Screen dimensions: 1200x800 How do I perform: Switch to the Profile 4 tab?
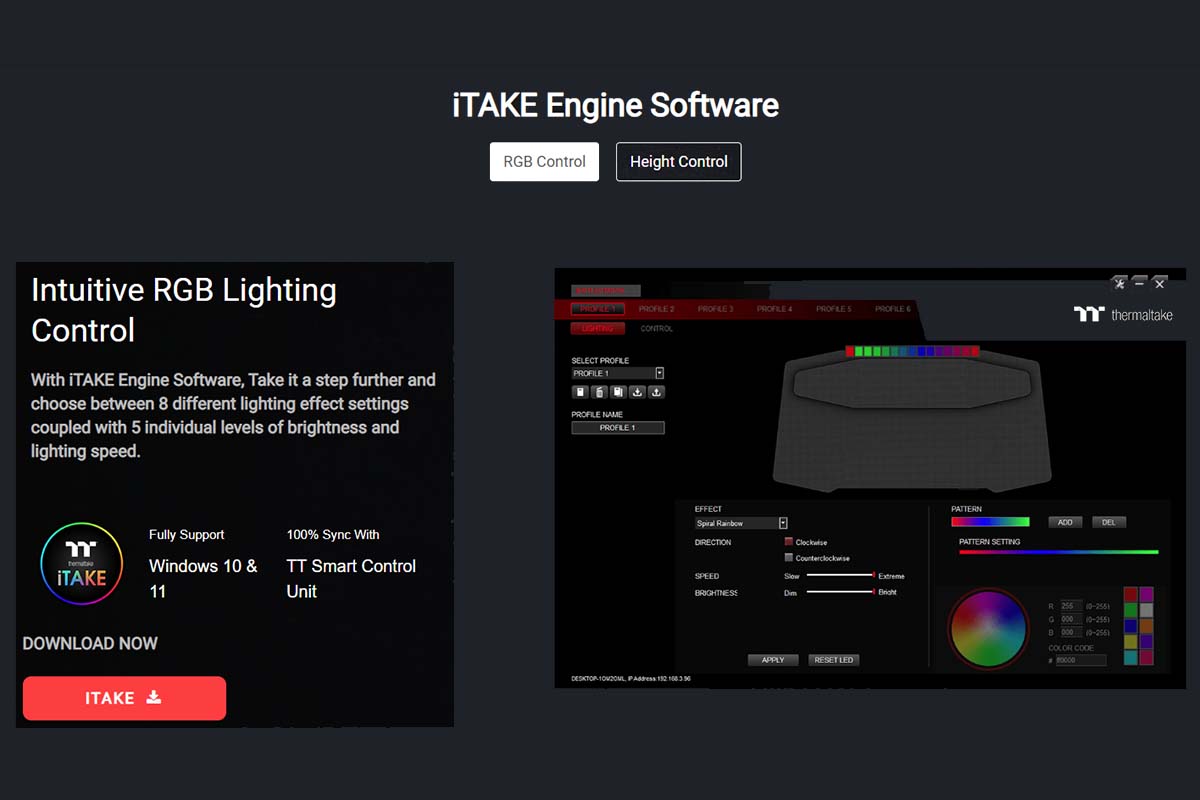(774, 309)
